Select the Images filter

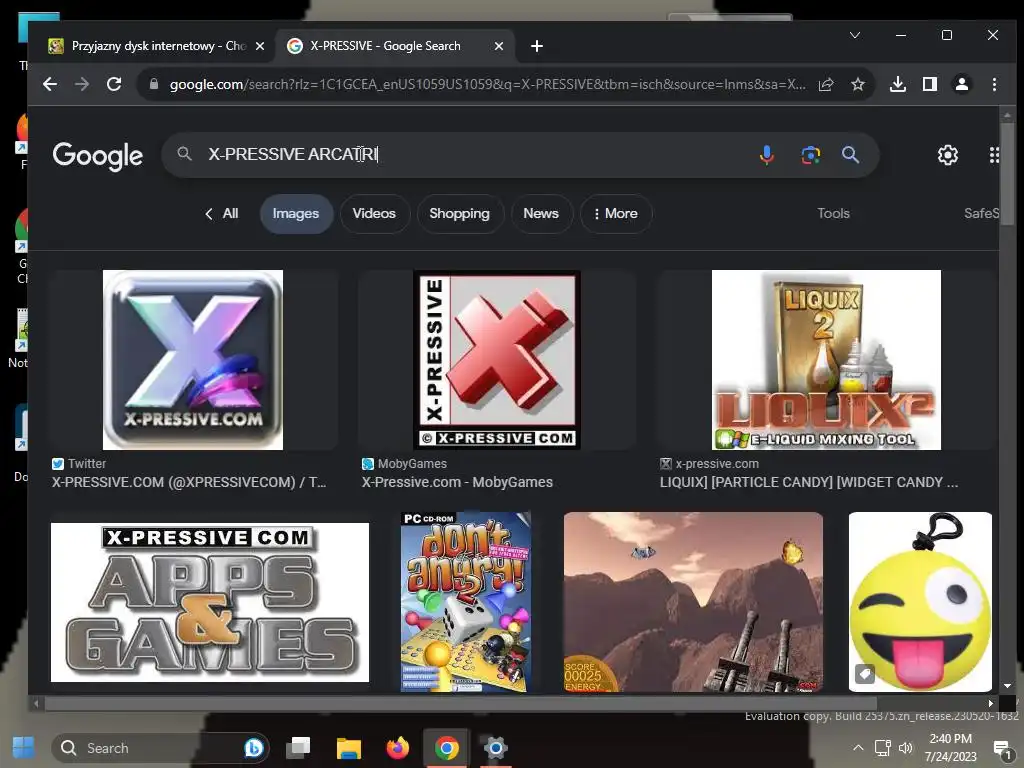(x=296, y=214)
